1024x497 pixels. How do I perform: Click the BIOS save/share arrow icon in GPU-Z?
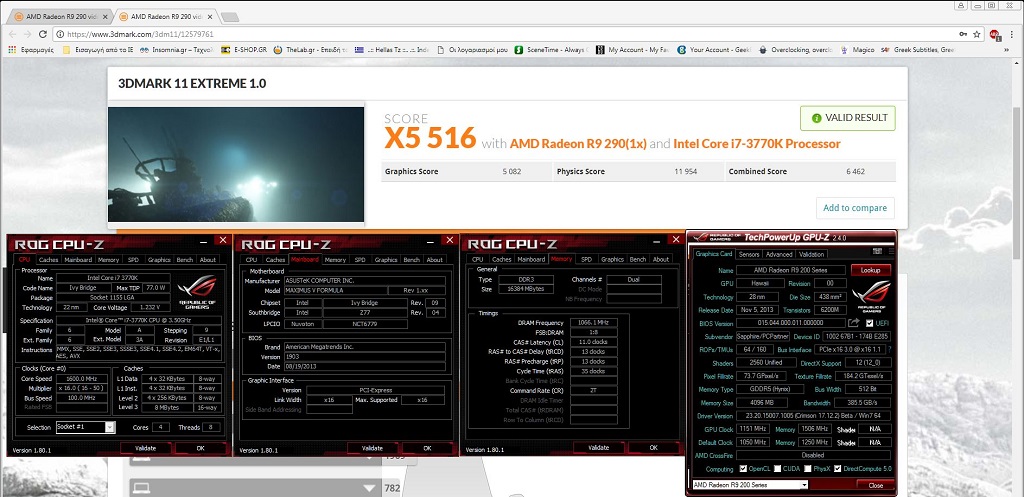pos(854,323)
